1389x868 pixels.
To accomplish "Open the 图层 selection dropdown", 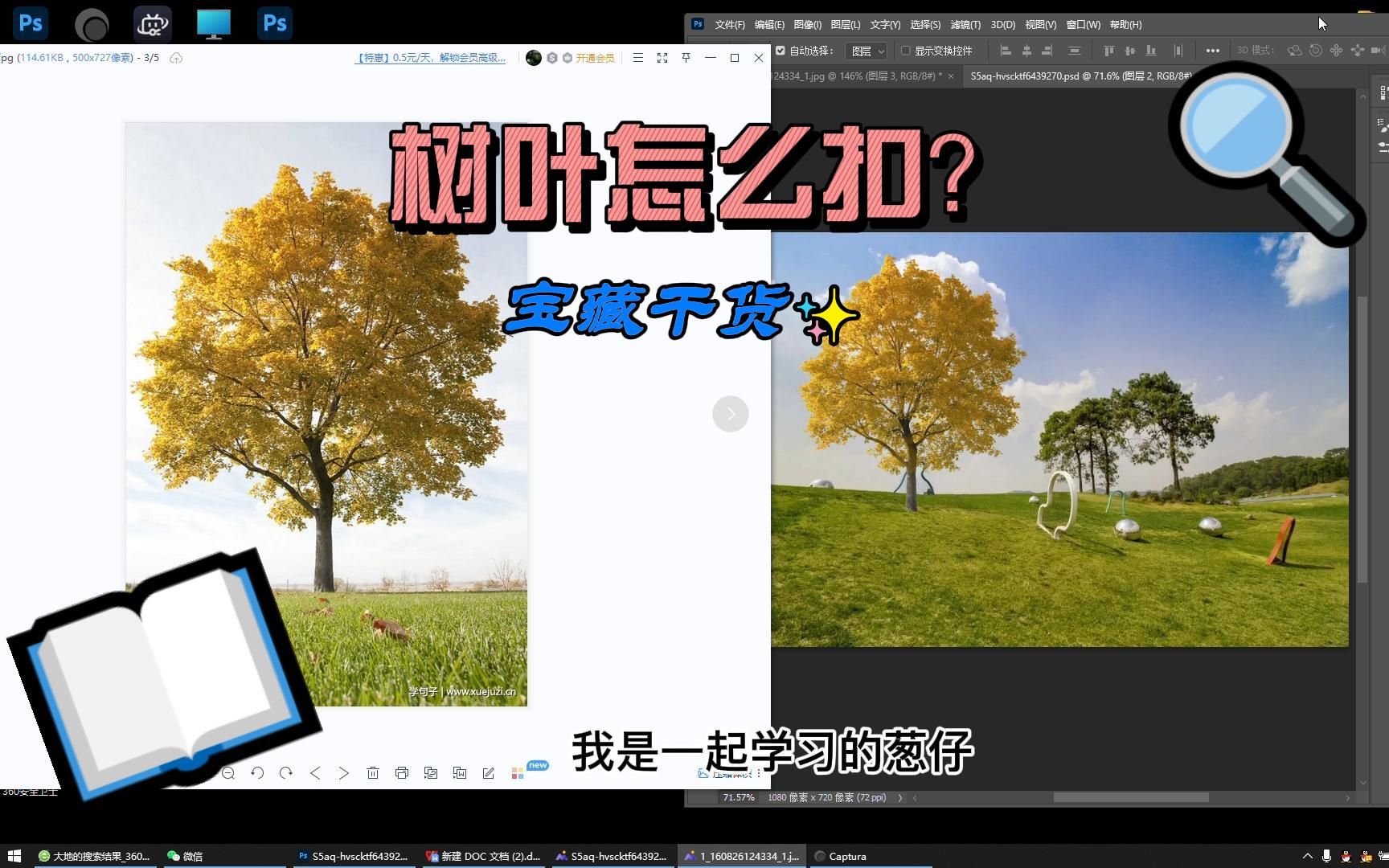I will coord(867,51).
